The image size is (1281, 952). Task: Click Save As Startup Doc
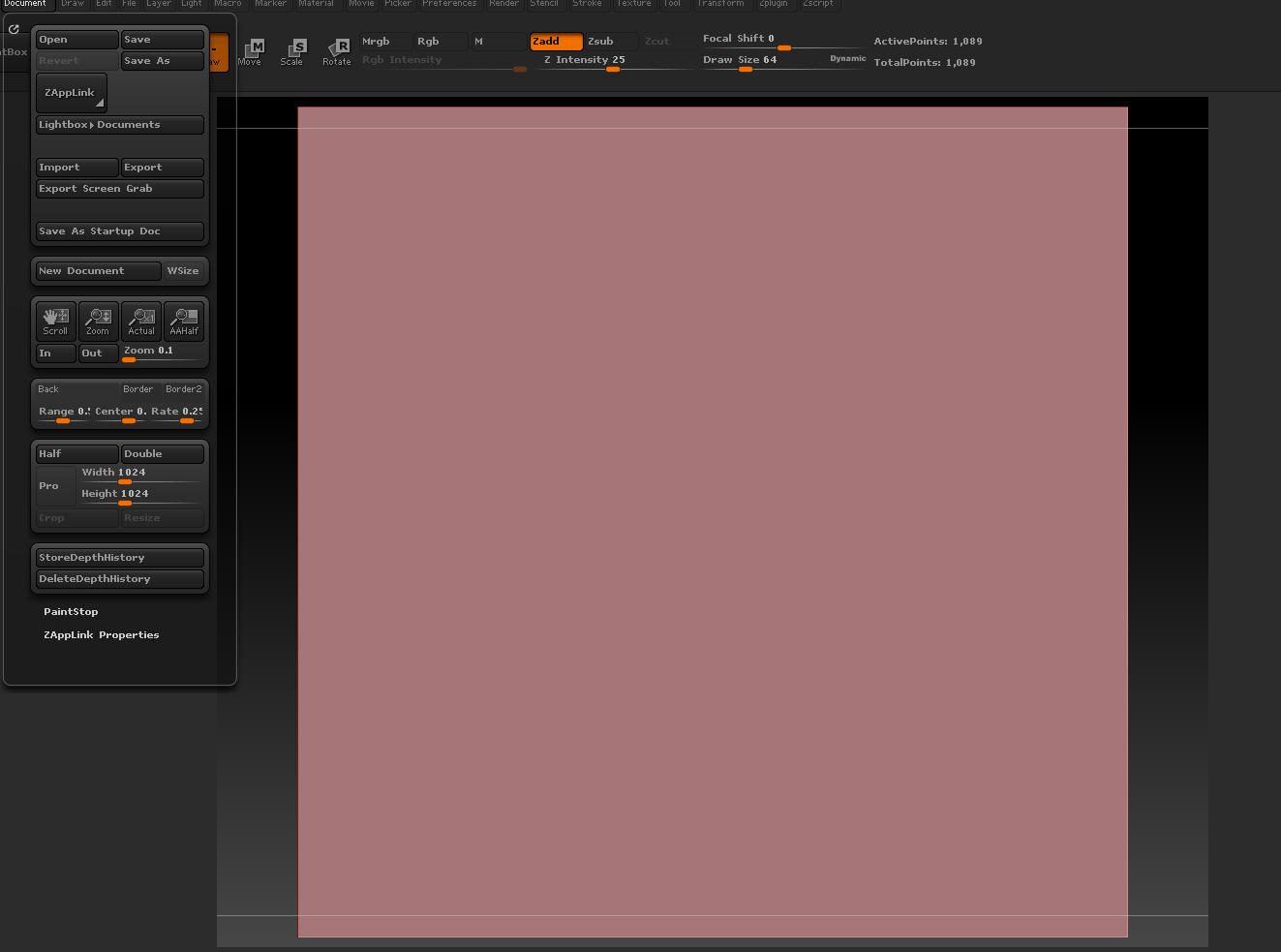tap(120, 231)
